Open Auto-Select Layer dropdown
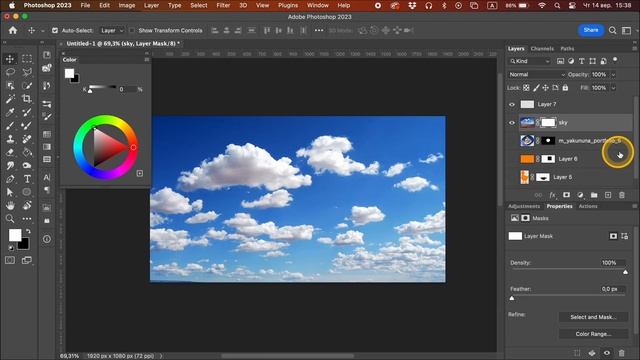Screen dimensions: 640x360 click(x=112, y=30)
